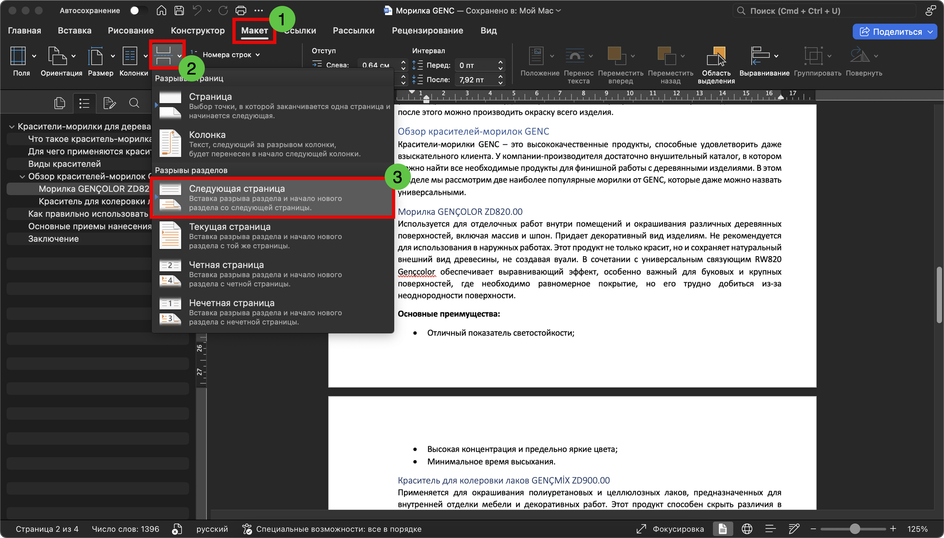
Task: Open the Рассылки tab
Action: 353,30
